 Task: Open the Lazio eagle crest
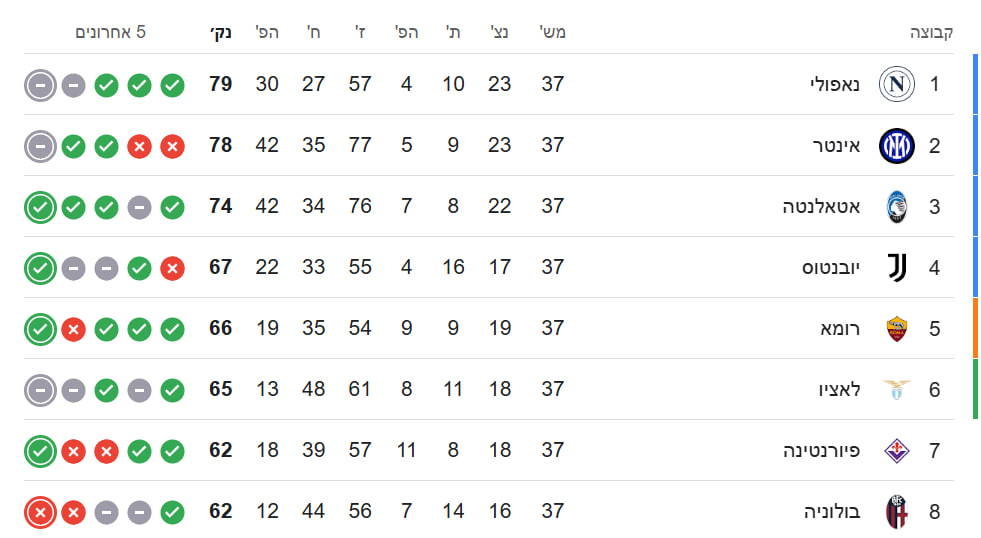897,390
